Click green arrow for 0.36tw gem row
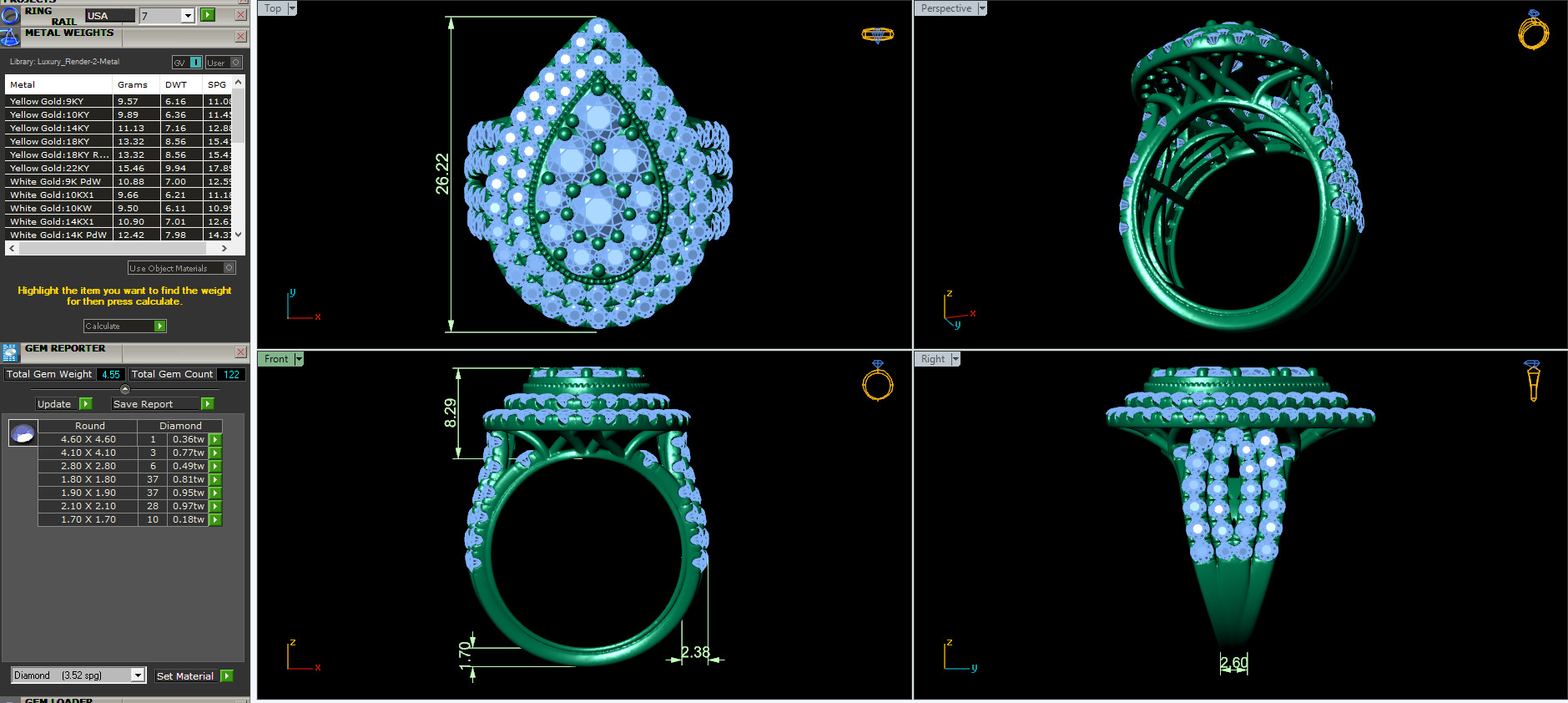Image resolution: width=1568 pixels, height=703 pixels. pos(215,439)
